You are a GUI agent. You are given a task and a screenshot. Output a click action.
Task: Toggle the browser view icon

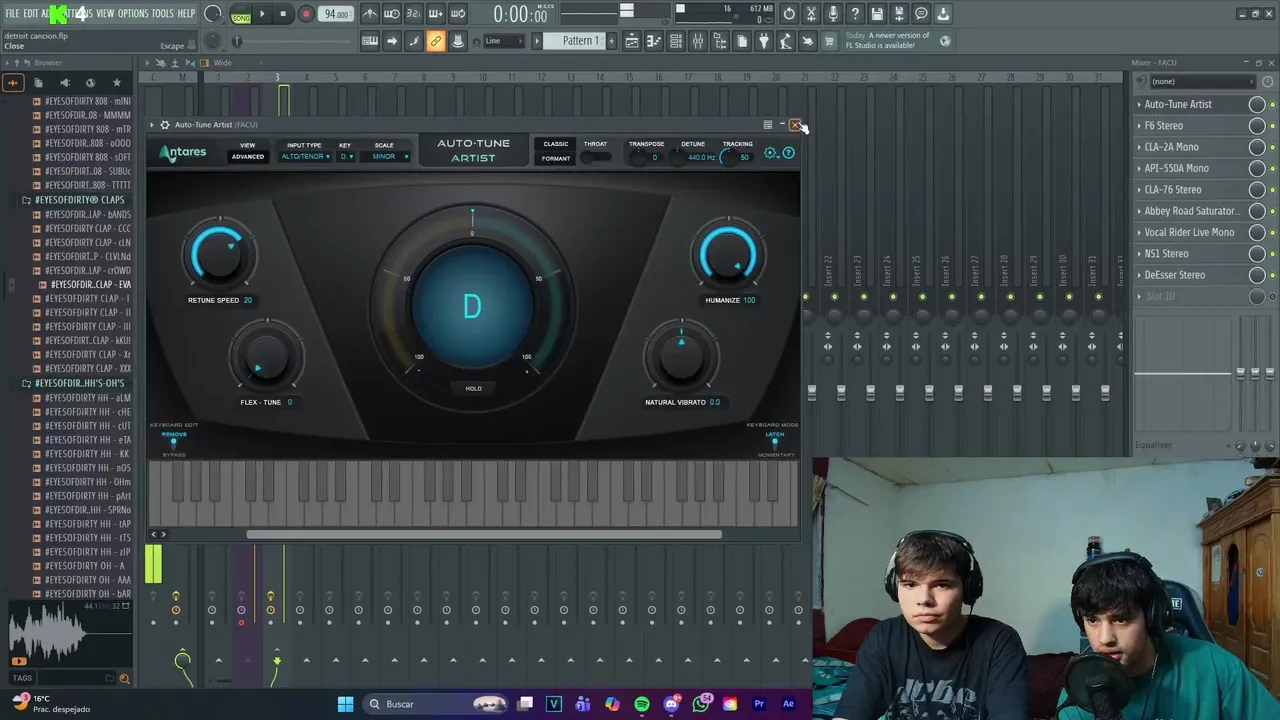tap(720, 41)
